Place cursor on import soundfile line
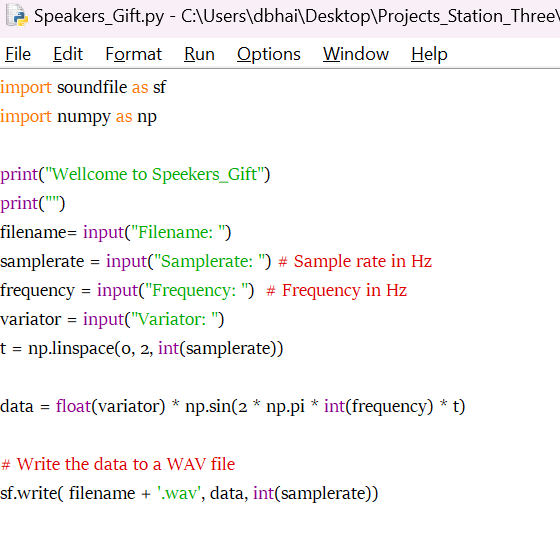The image size is (560, 556). tap(83, 87)
